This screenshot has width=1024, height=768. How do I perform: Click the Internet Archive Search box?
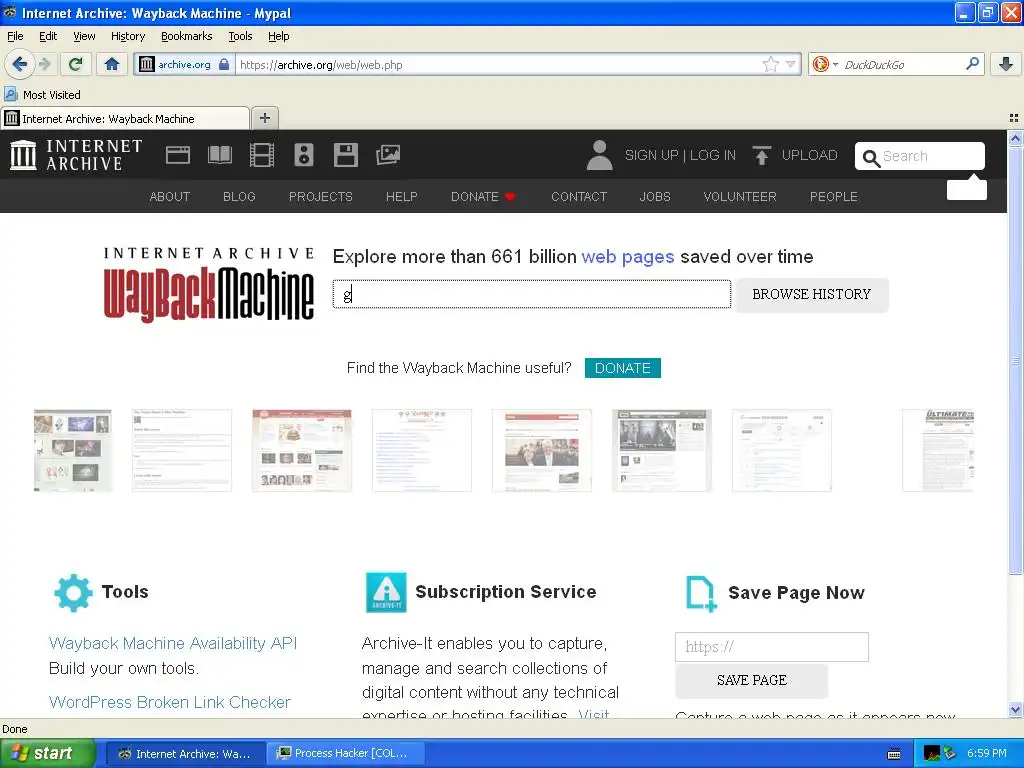[x=920, y=156]
